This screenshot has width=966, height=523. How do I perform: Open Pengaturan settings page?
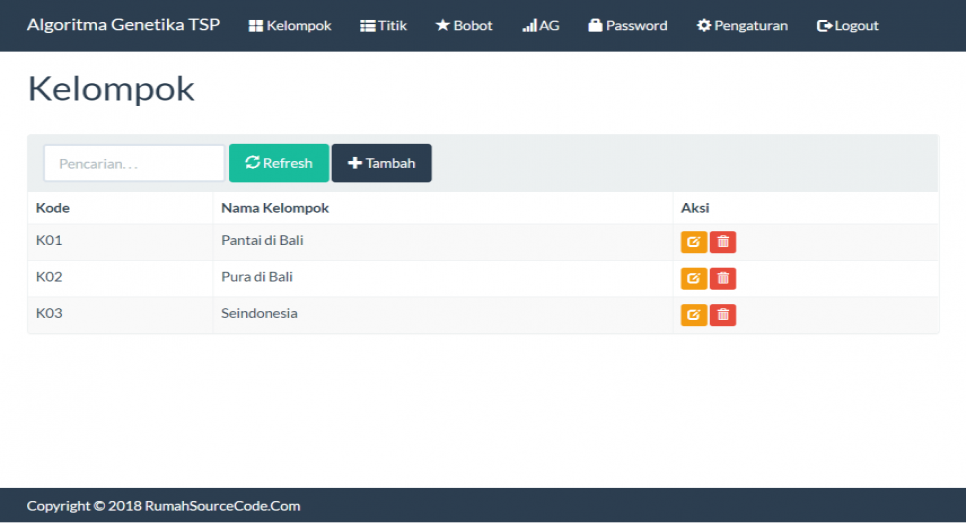pos(742,26)
